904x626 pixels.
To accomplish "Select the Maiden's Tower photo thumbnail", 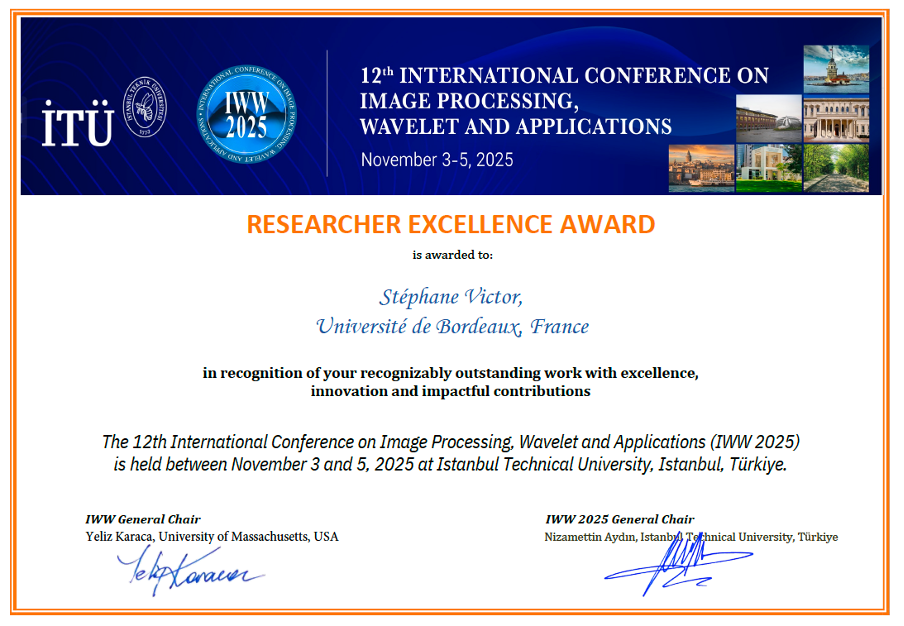I will click(835, 69).
